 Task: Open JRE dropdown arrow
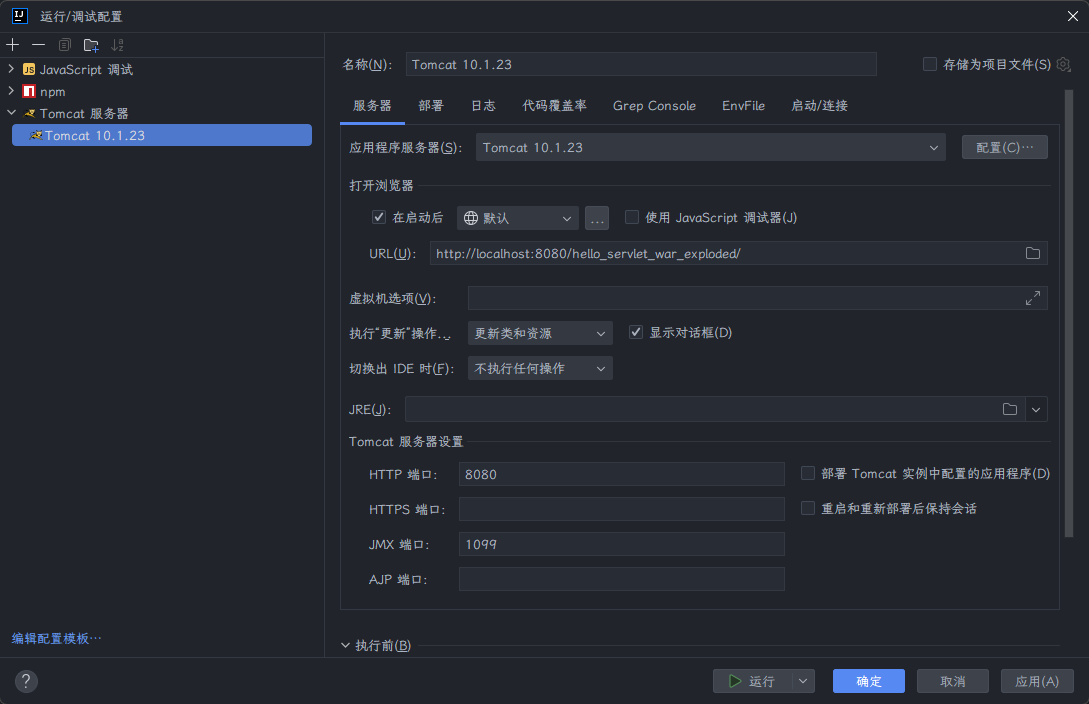coord(1036,410)
